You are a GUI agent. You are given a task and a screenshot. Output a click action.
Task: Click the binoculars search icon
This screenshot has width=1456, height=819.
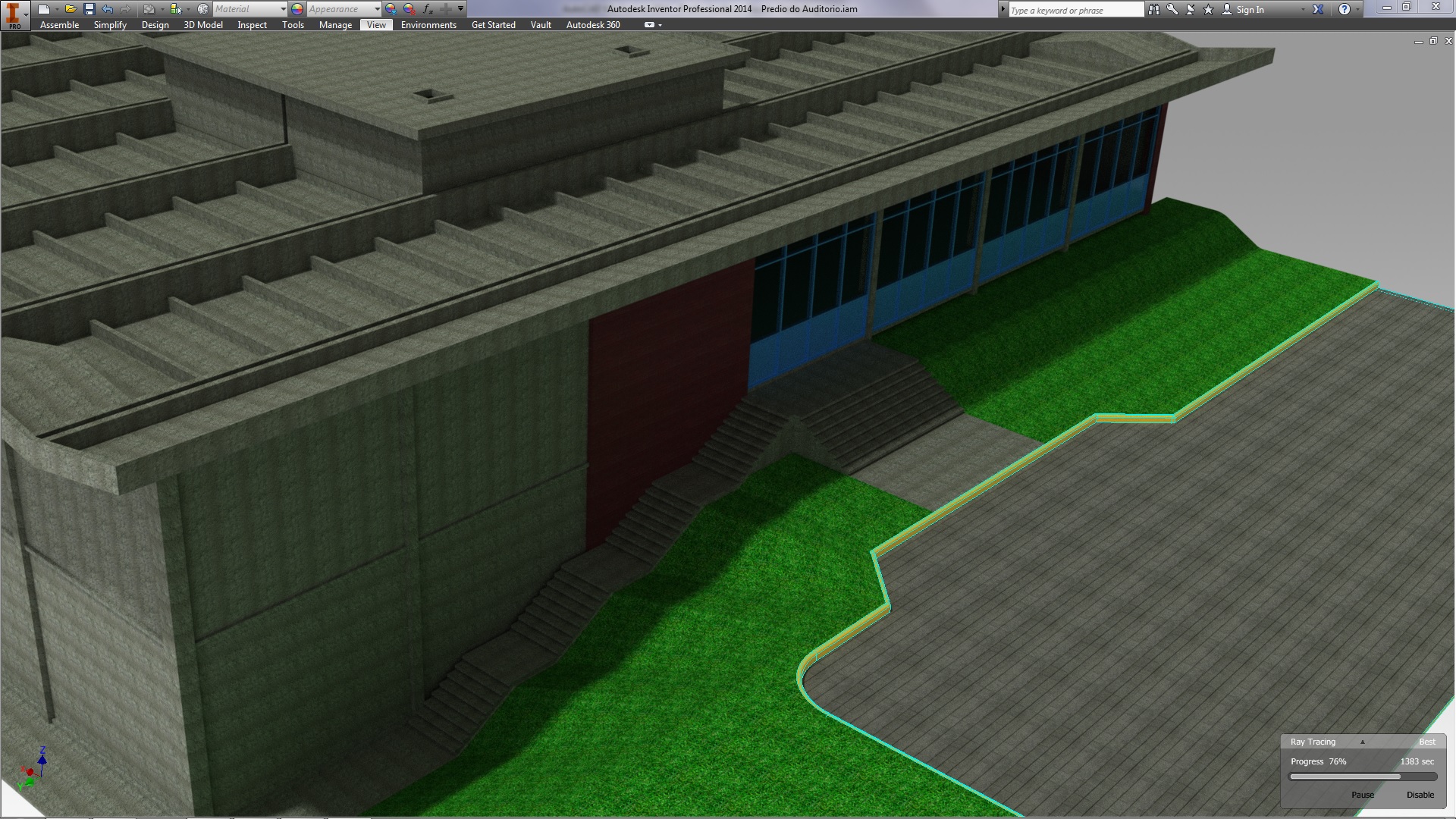pyautogui.click(x=1153, y=10)
